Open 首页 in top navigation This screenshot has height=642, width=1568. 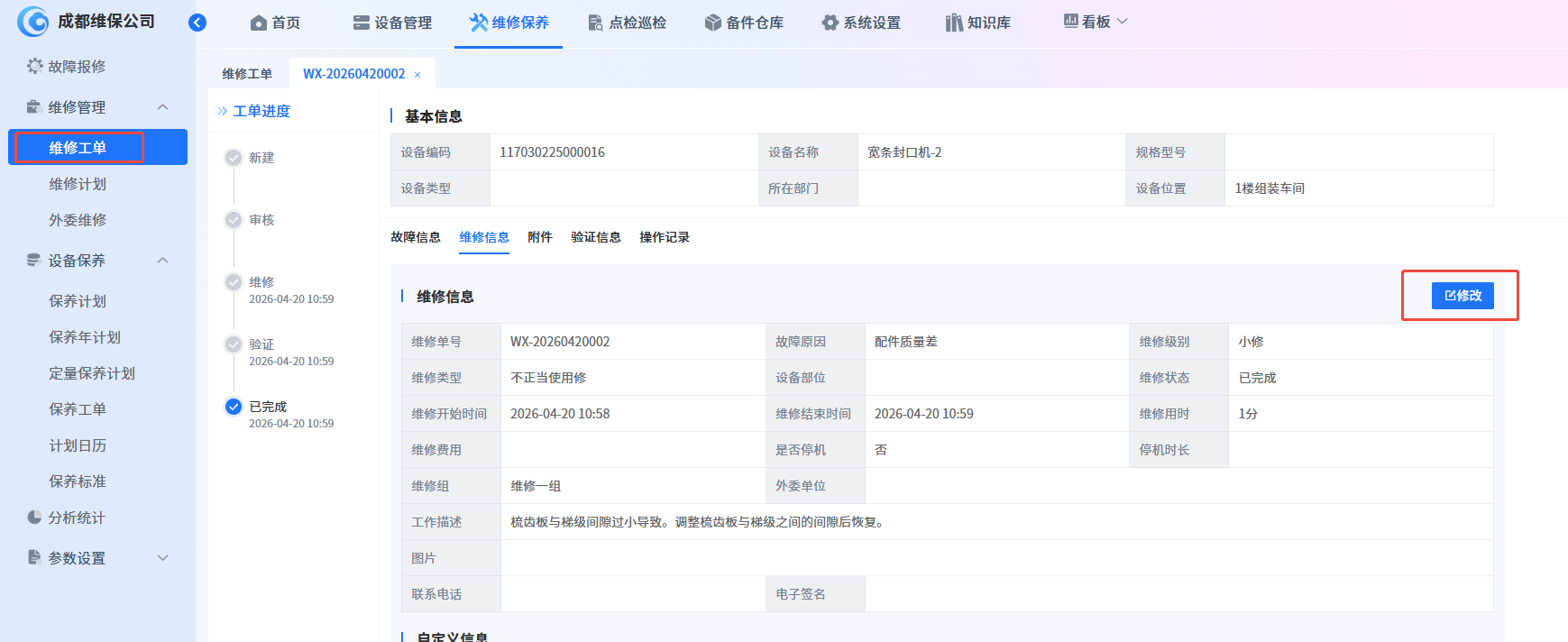tap(286, 23)
